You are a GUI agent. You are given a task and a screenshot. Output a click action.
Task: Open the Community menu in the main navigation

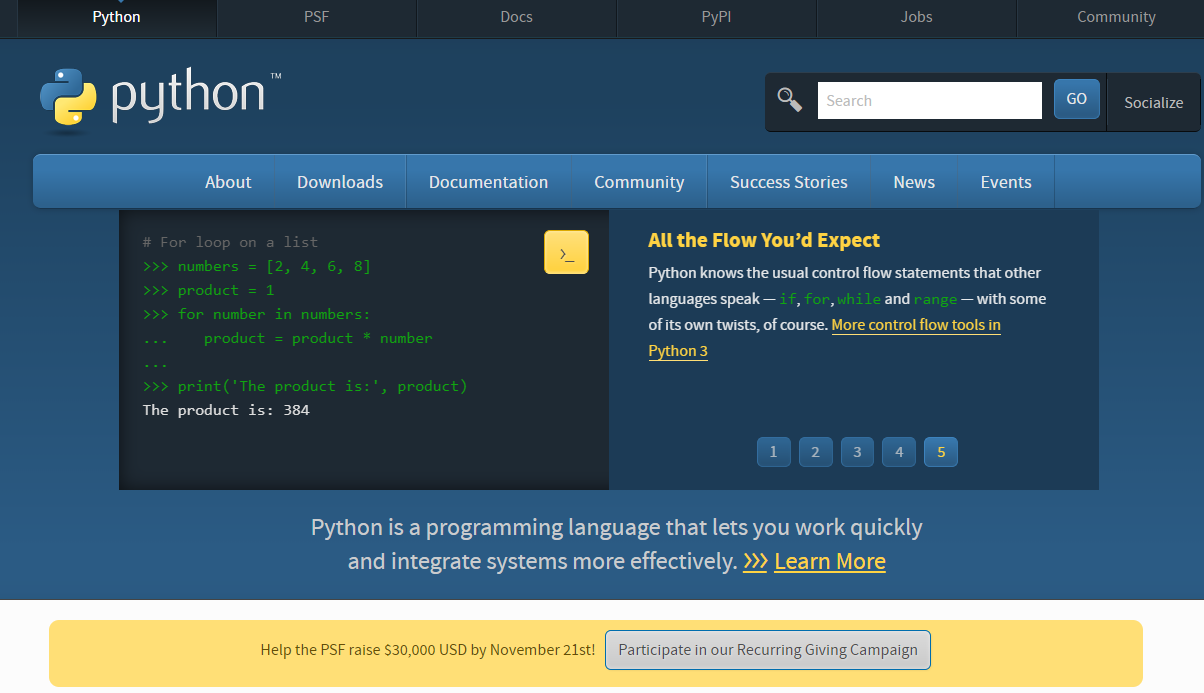(x=639, y=182)
